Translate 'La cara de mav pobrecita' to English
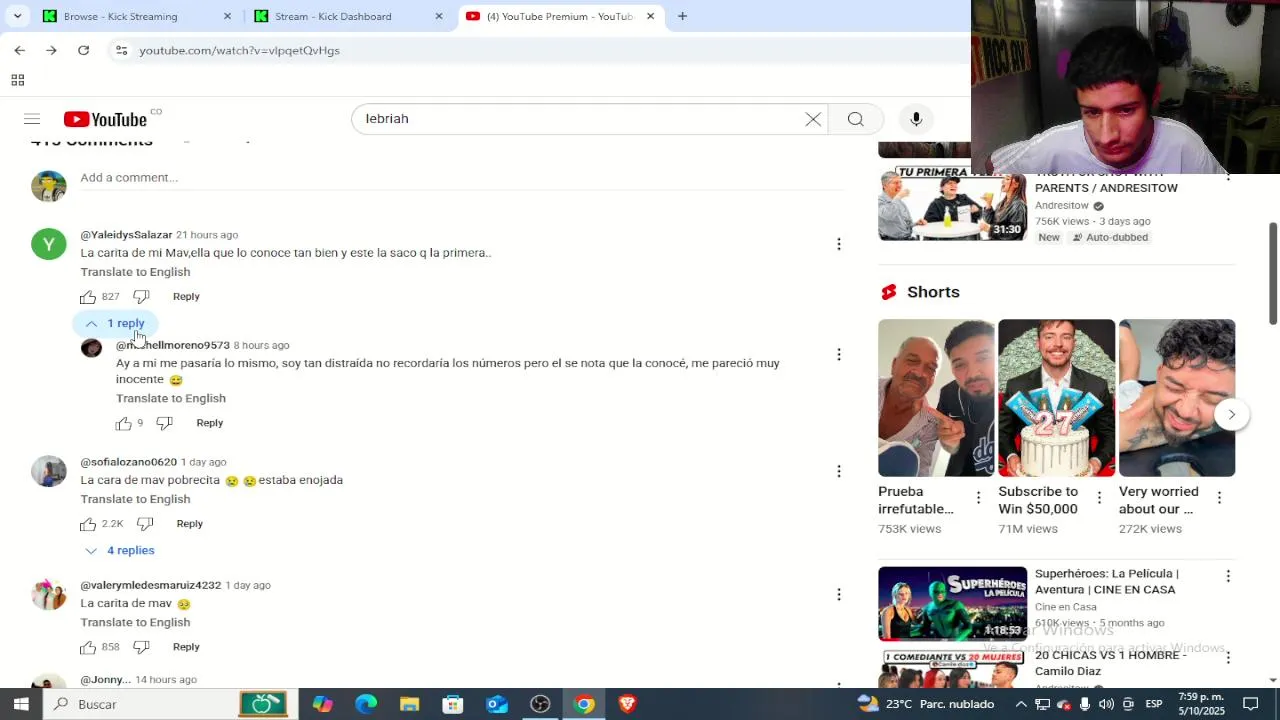1280x720 pixels. point(135,499)
